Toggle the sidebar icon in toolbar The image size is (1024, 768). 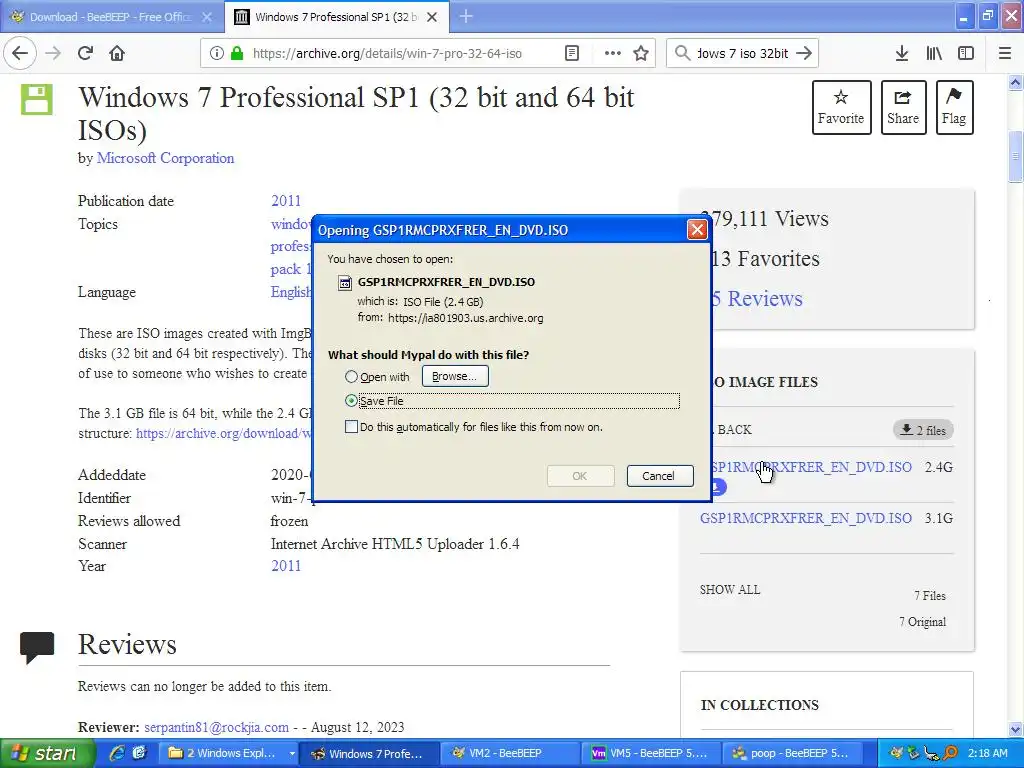[x=965, y=54]
